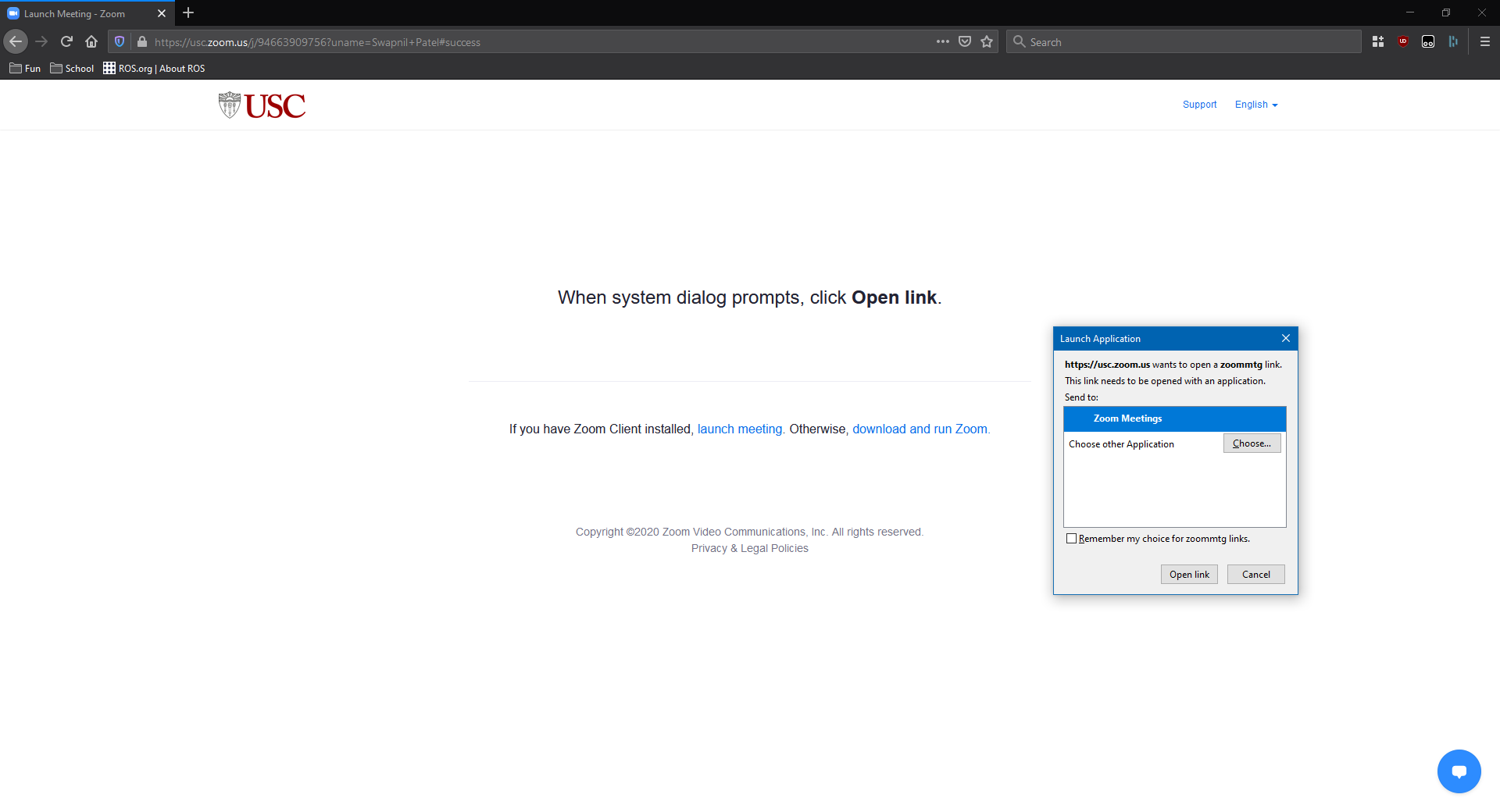Open the Support link
This screenshot has width=1500, height=812.
1199,105
